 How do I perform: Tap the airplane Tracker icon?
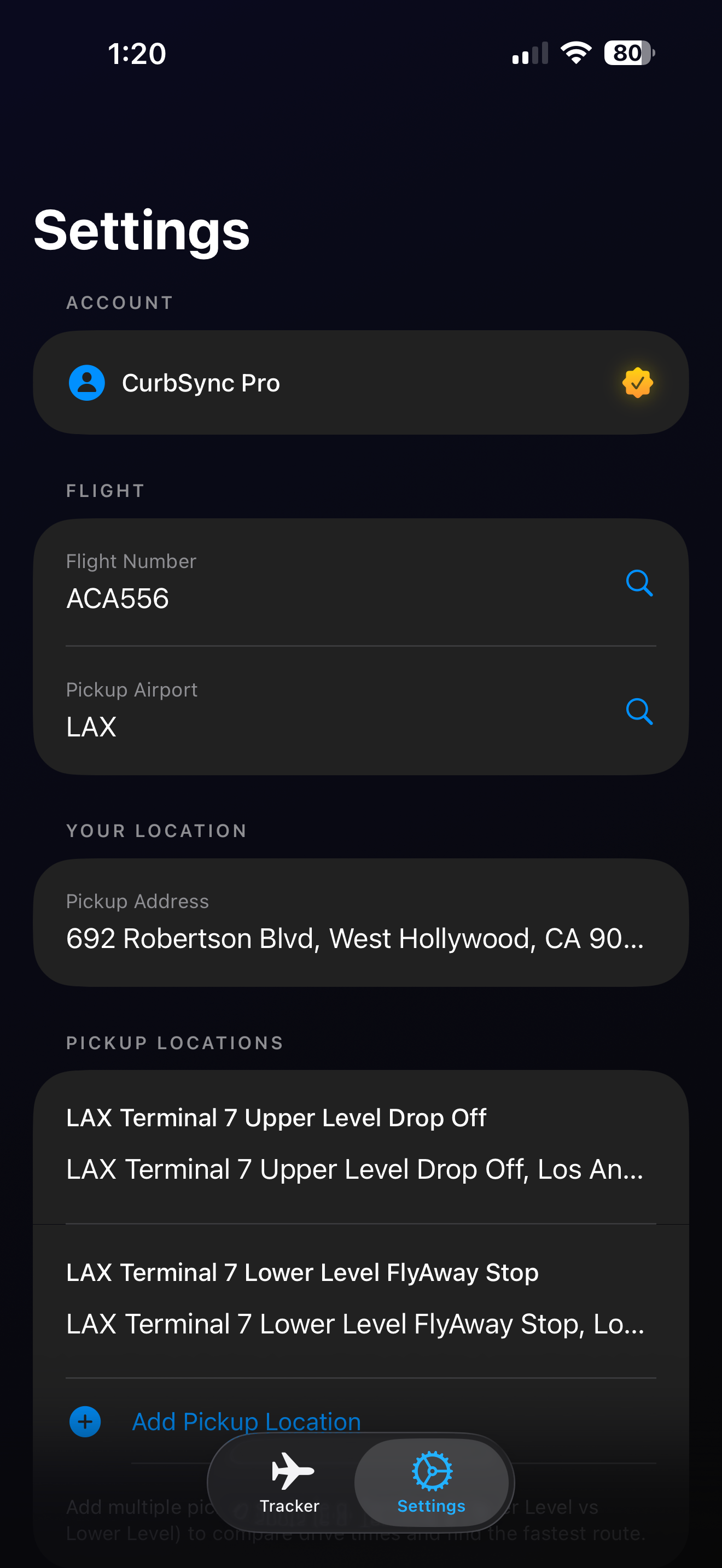tap(293, 1471)
